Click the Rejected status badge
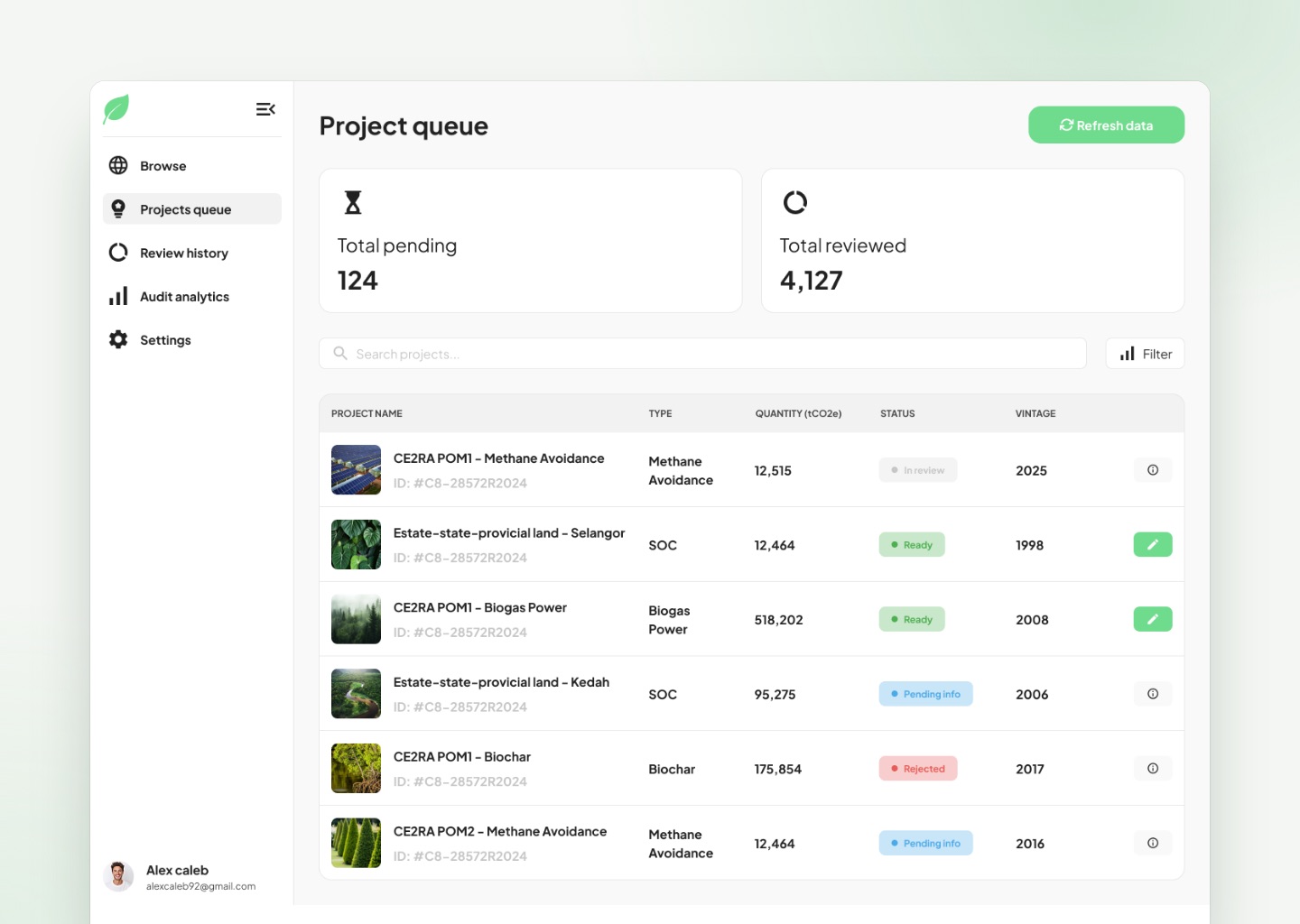The image size is (1300, 924). [x=918, y=769]
